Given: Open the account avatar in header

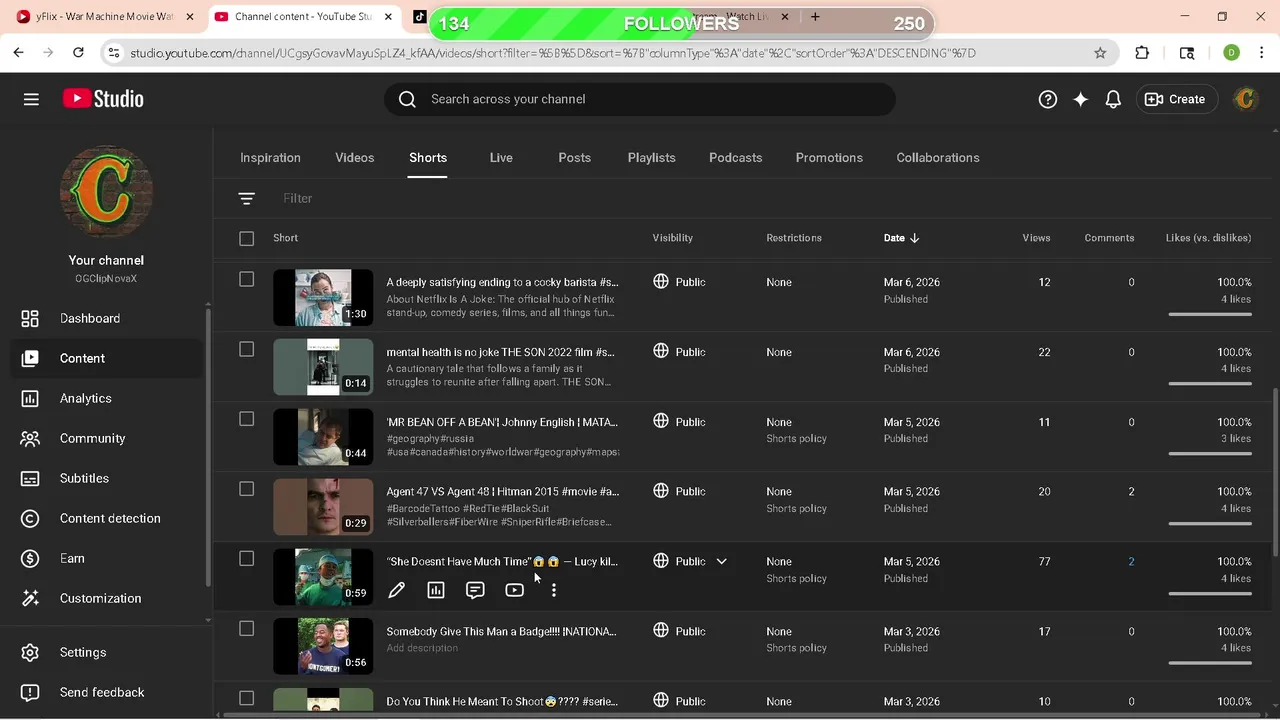Looking at the screenshot, I should pos(1245,99).
